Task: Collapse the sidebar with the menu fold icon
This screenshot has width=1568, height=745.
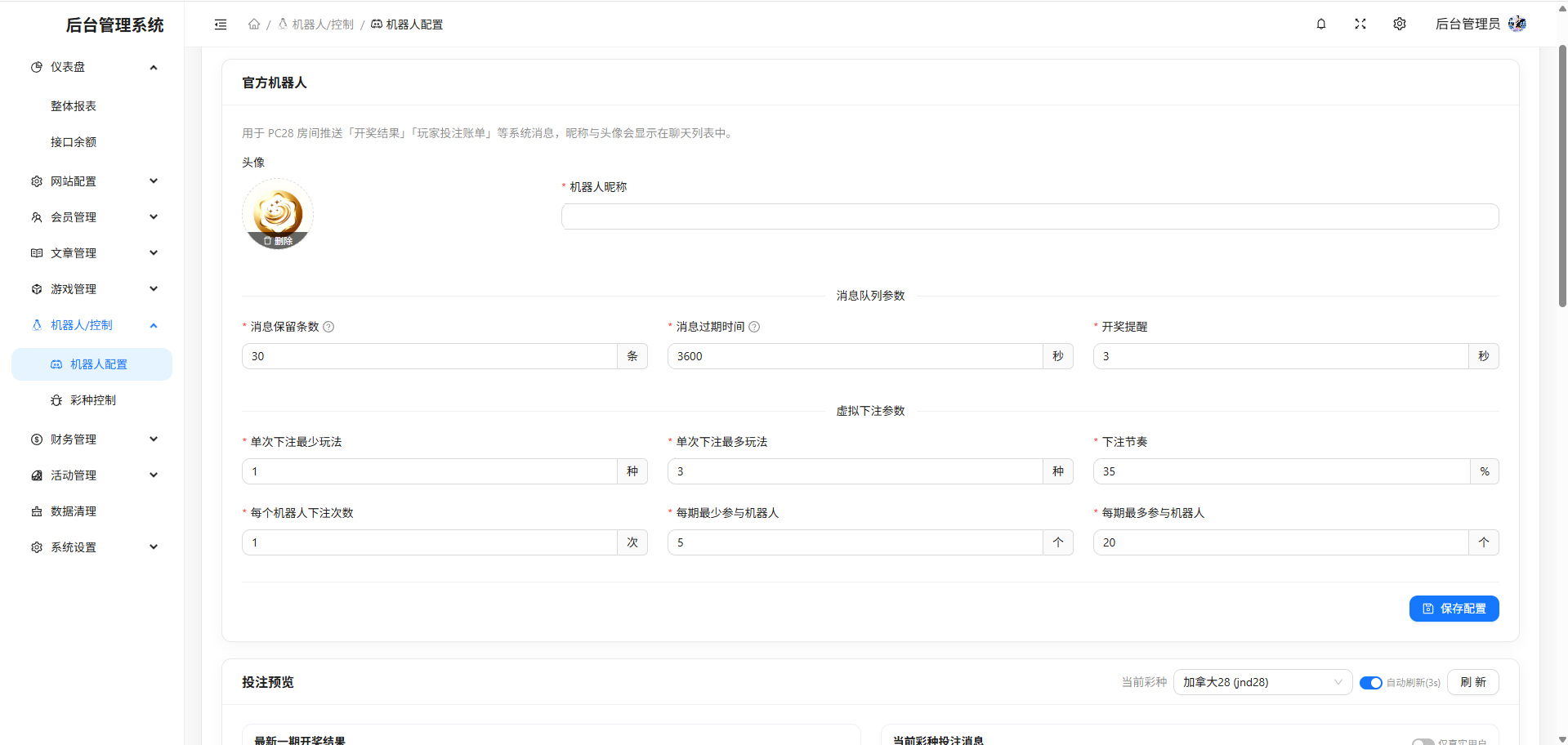Action: [221, 25]
